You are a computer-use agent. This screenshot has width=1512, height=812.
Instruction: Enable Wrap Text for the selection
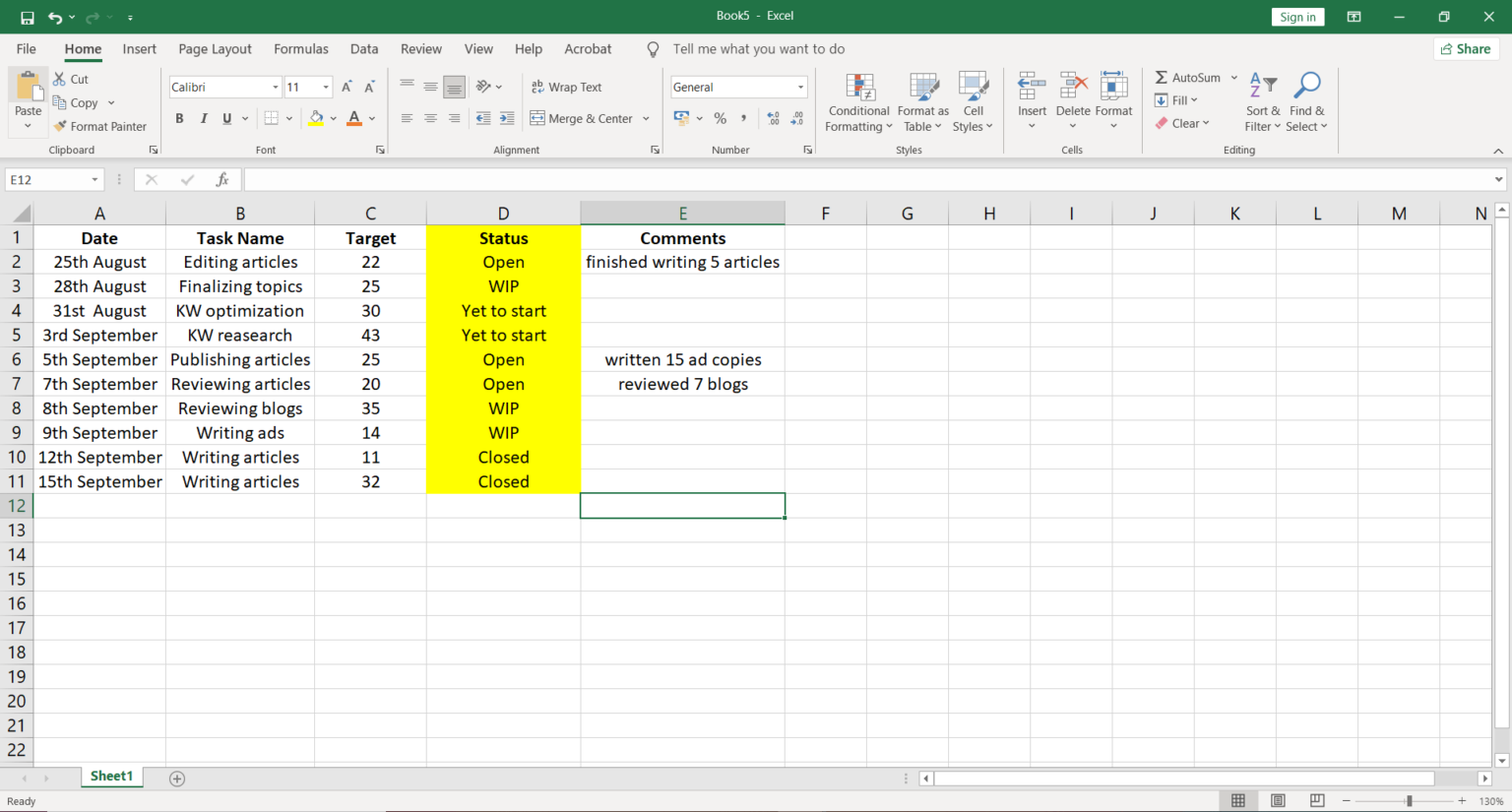pos(567,87)
